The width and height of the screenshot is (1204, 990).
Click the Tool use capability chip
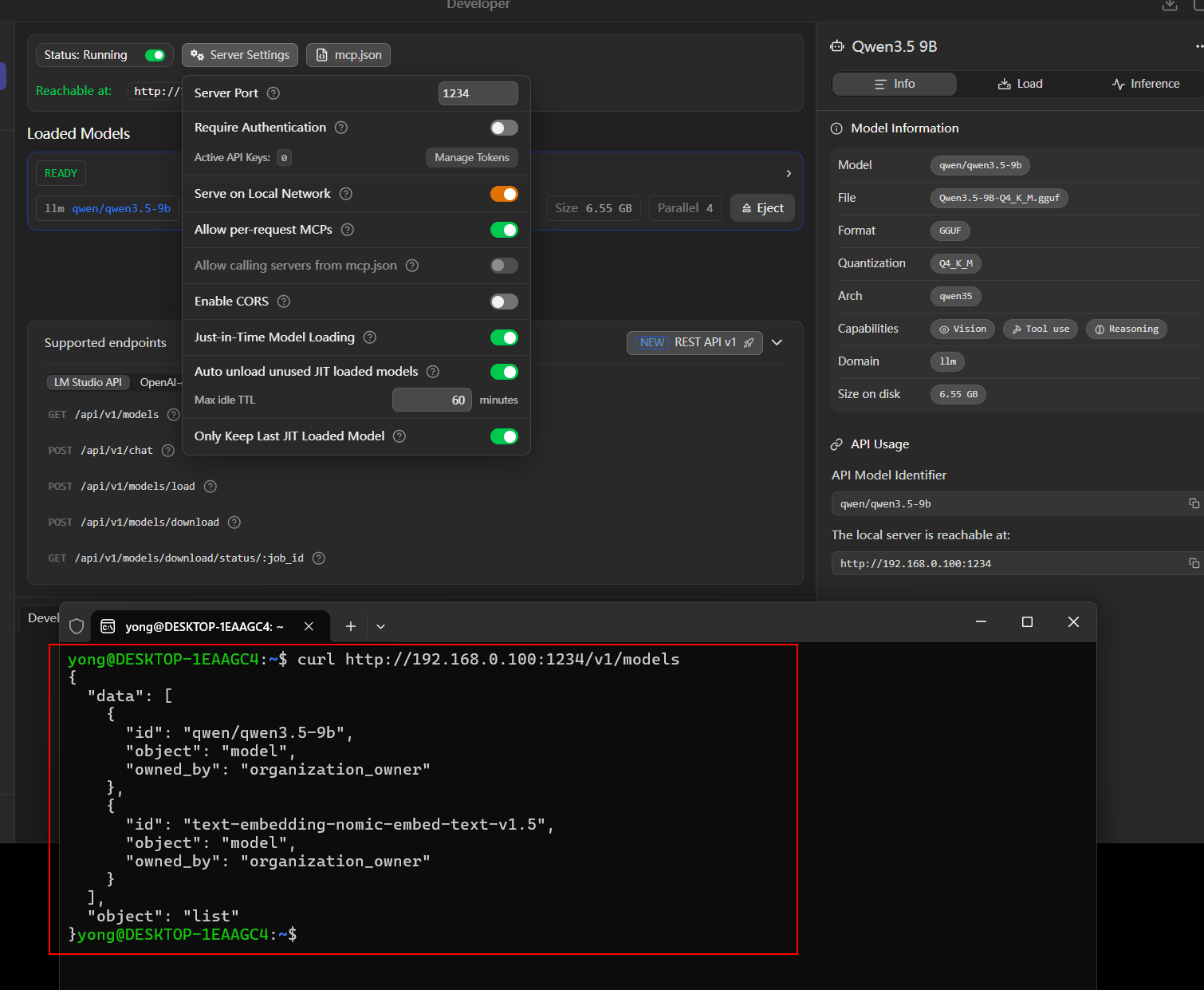(1041, 329)
